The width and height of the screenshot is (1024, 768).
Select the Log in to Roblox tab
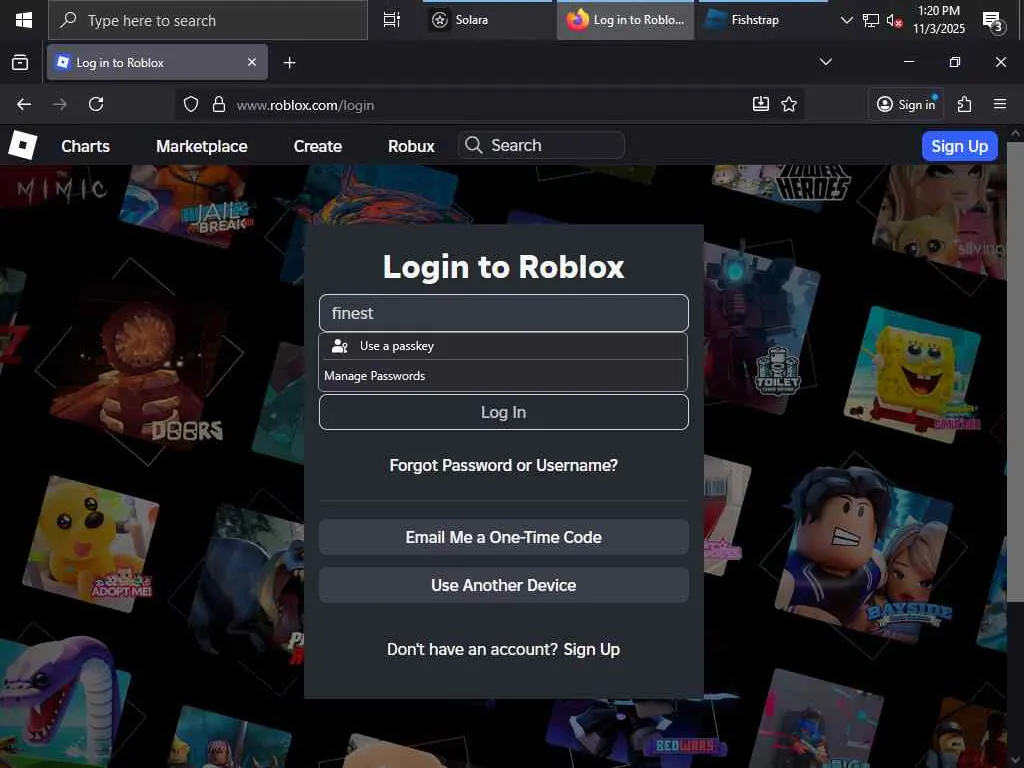(157, 63)
